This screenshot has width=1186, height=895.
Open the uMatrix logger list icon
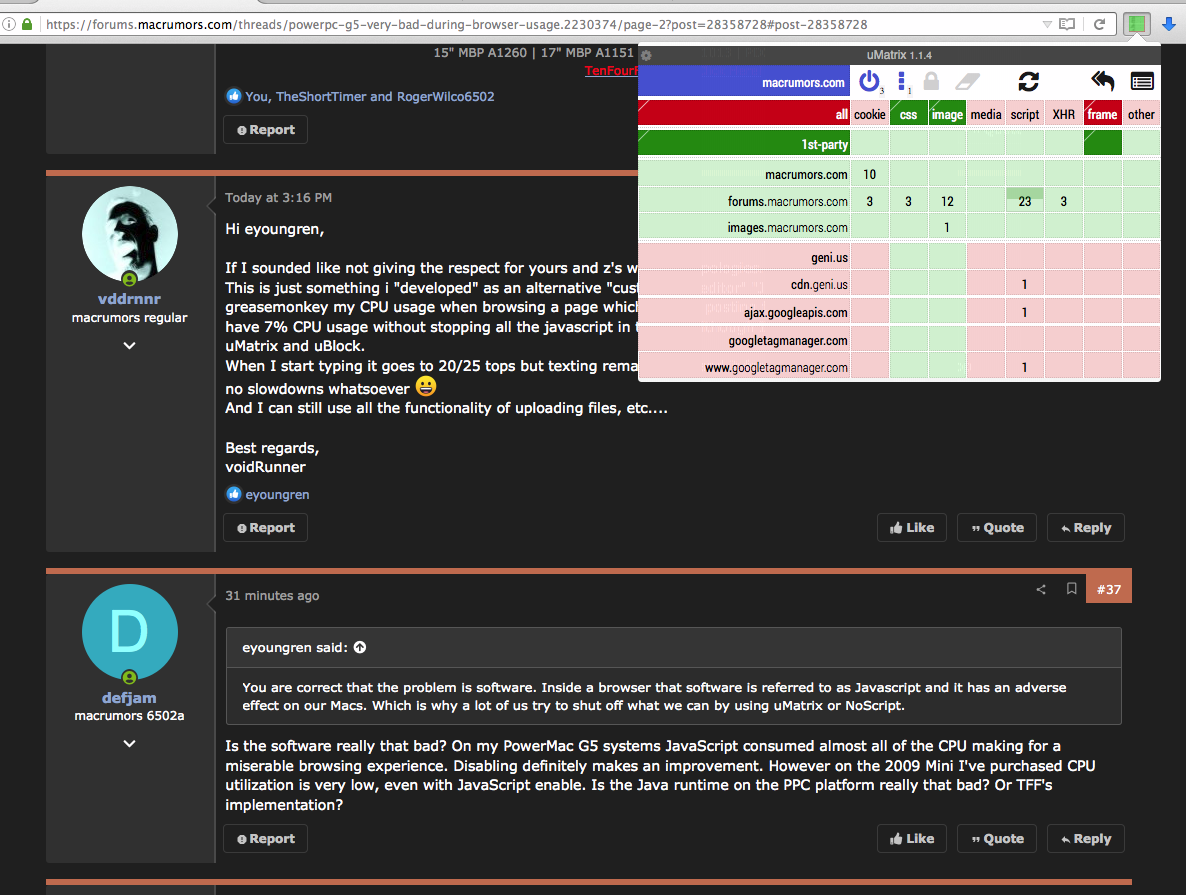coord(1142,81)
